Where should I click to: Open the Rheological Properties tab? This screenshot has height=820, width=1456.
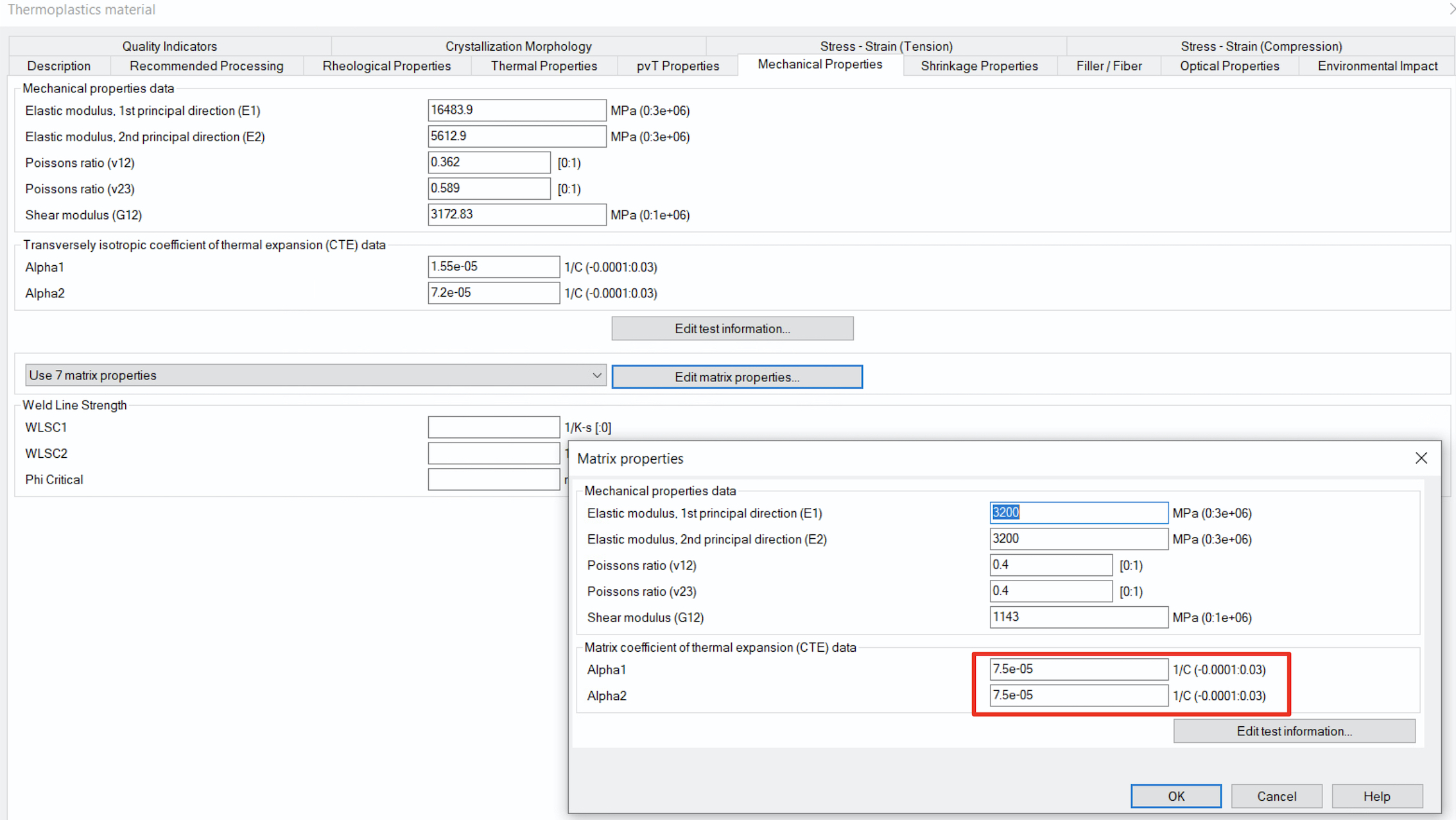[x=386, y=66]
